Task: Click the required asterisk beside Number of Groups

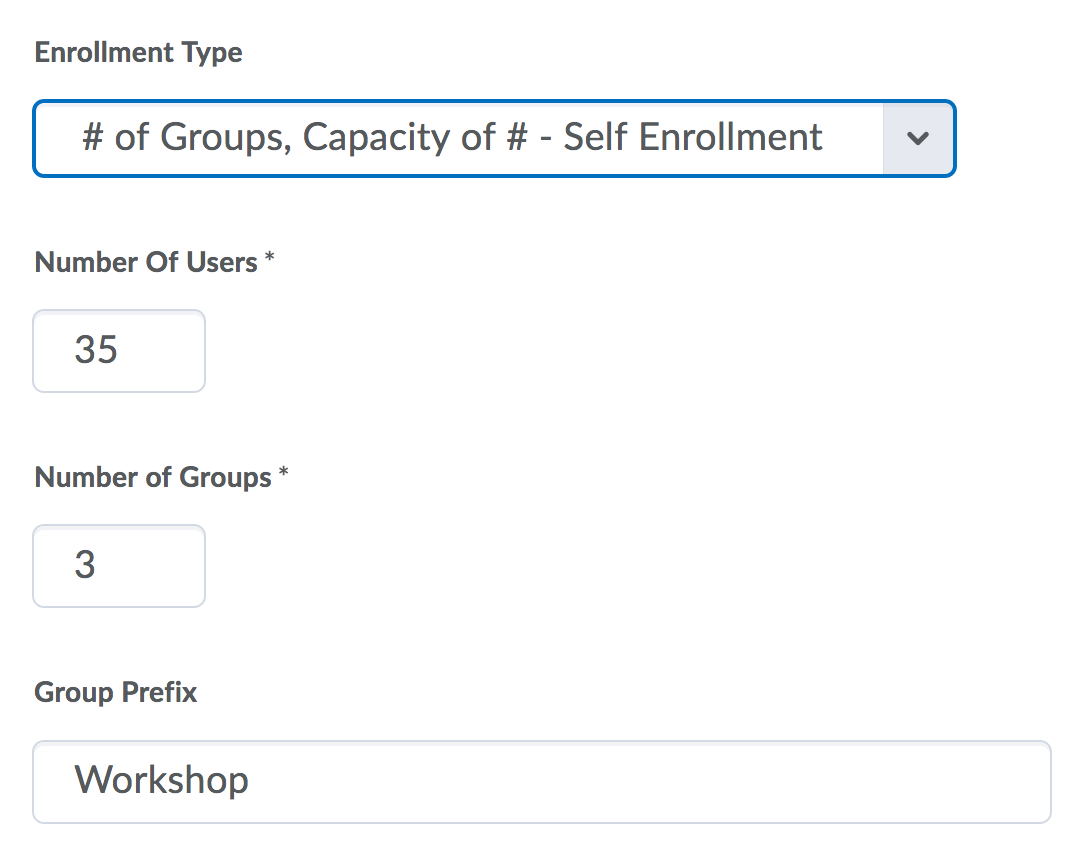Action: tap(283, 476)
